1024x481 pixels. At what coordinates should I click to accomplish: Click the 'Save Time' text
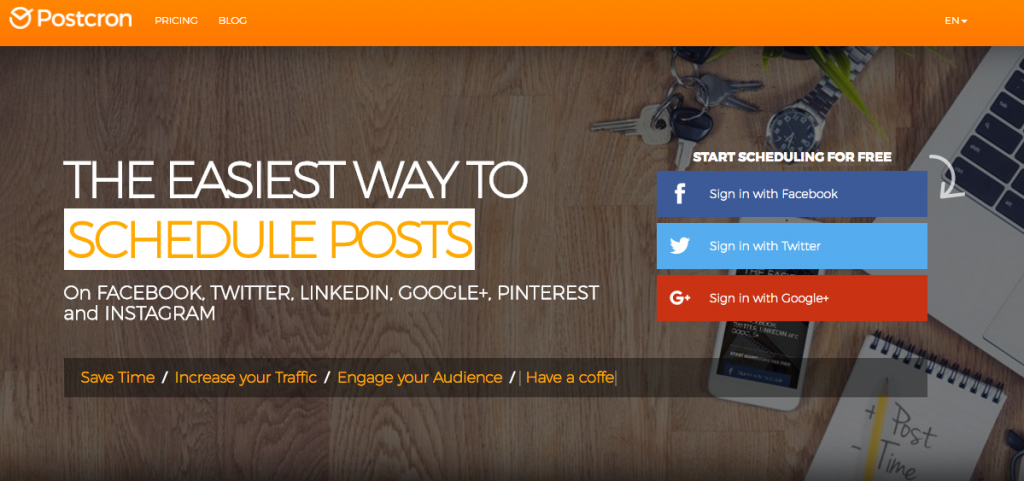(x=118, y=377)
